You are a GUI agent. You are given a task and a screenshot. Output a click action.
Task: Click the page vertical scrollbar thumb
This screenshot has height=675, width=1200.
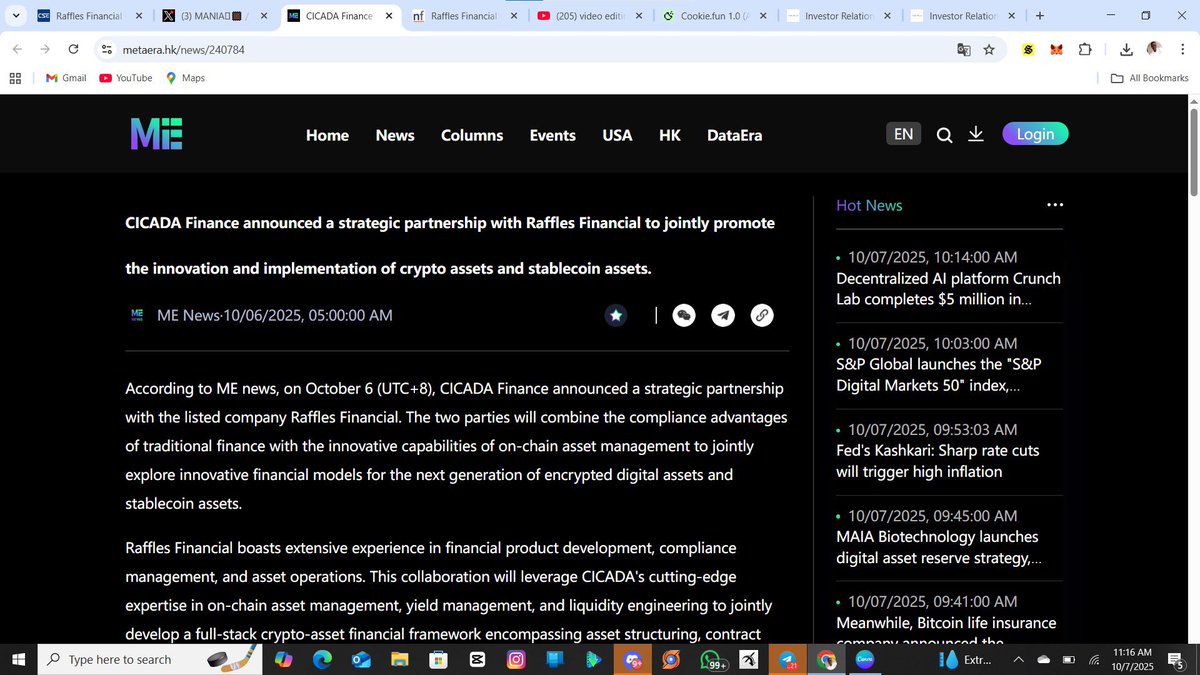pos(1192,150)
